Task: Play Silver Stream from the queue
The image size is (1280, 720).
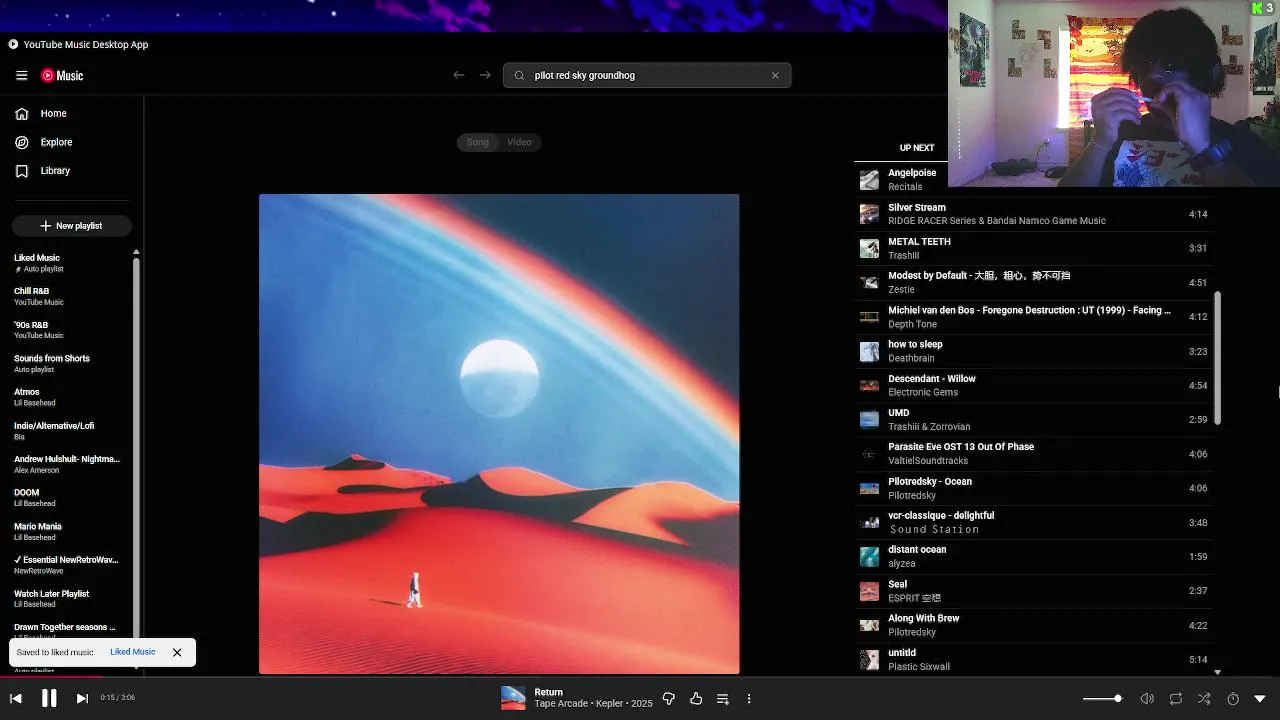Action: (1033, 214)
